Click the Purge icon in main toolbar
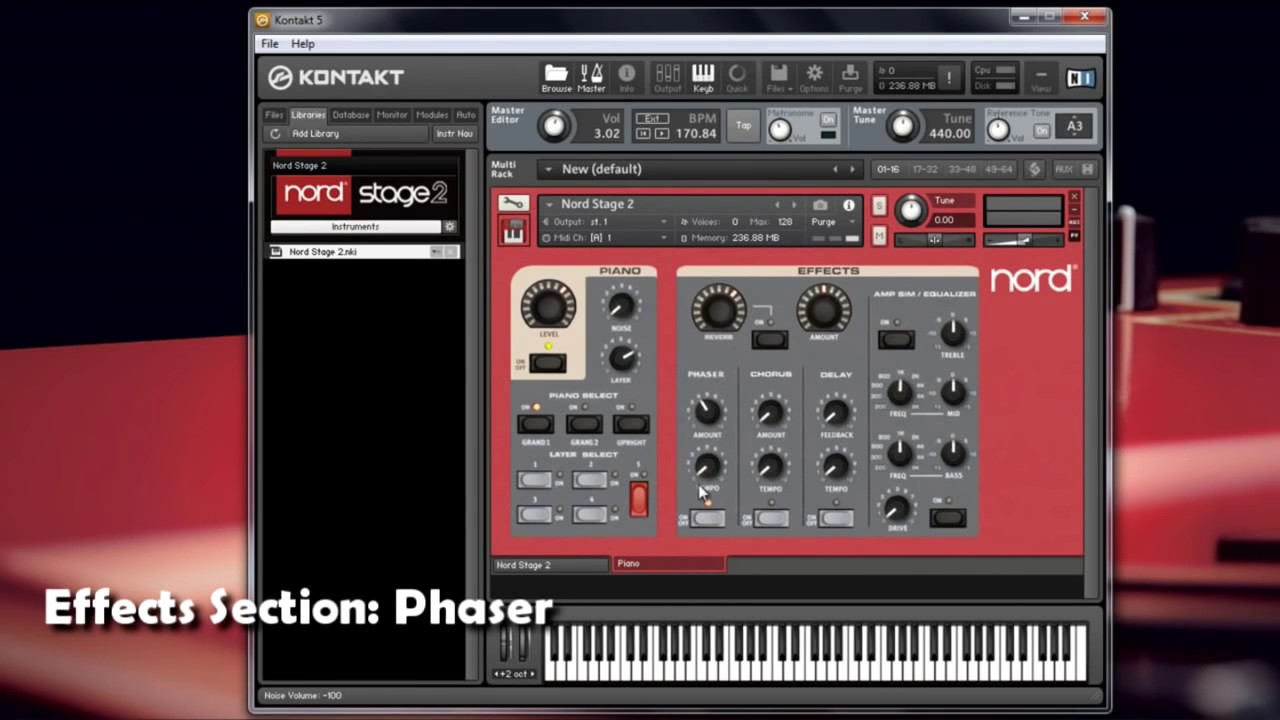The image size is (1280, 720). click(x=850, y=77)
